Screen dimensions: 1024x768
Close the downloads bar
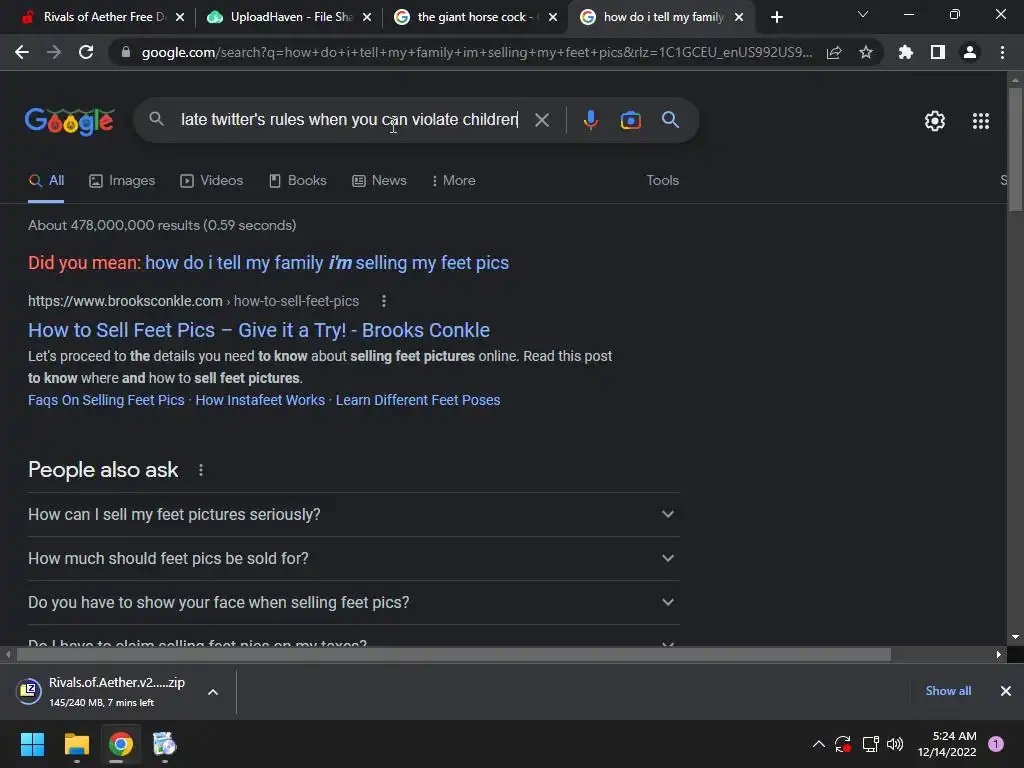pos(1006,691)
